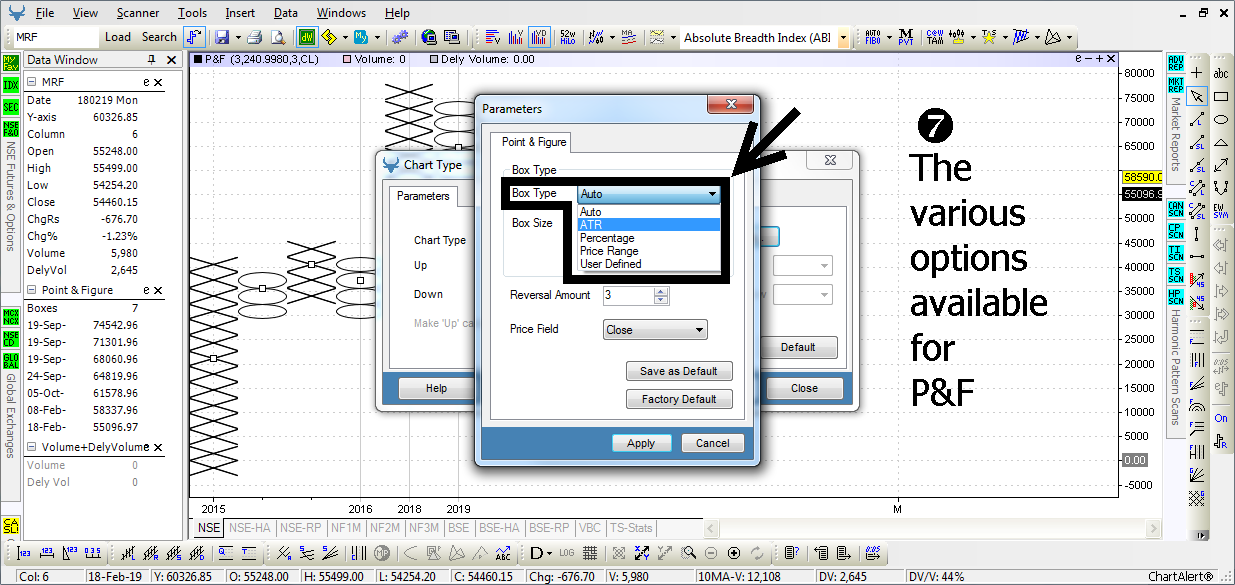The width and height of the screenshot is (1235, 585).
Task: Select the arrow pointer tool
Action: coord(1197,96)
